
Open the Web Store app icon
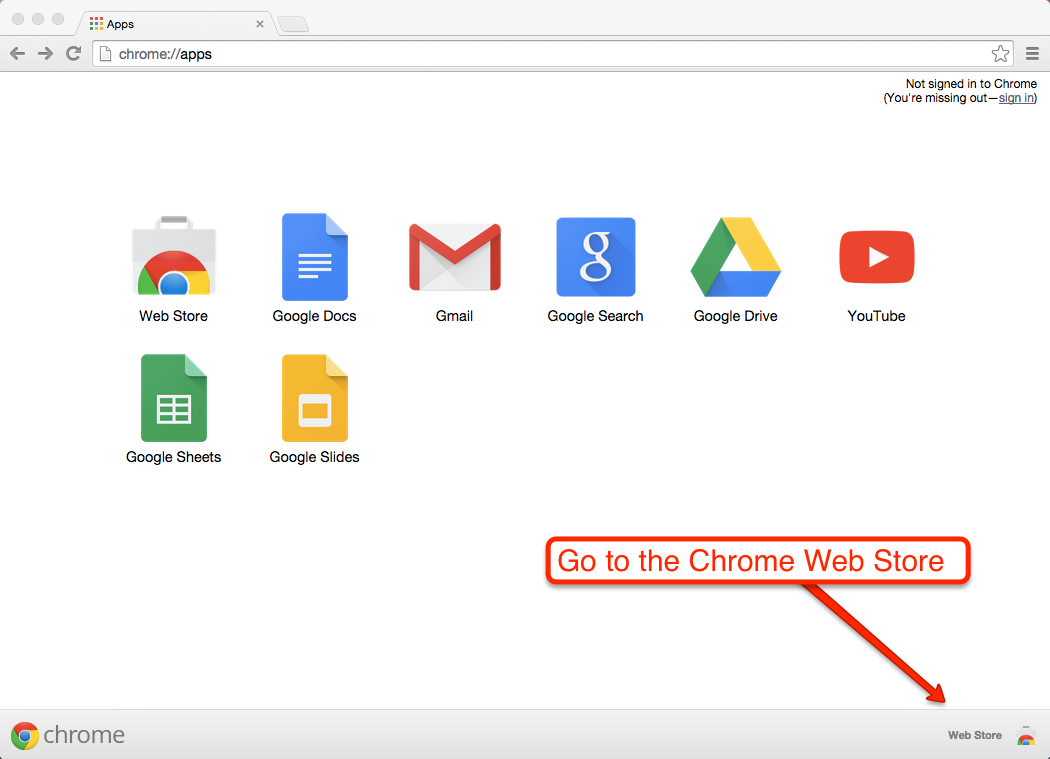pyautogui.click(x=173, y=256)
